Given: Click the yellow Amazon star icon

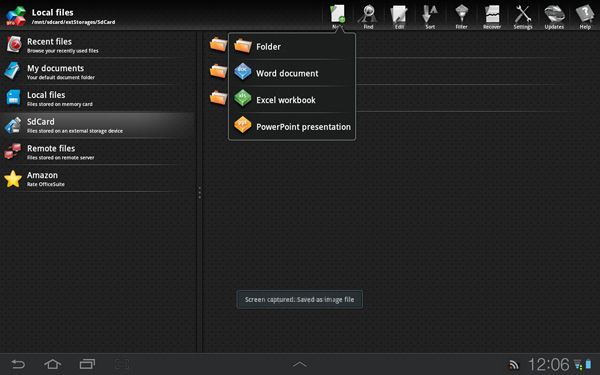Looking at the screenshot, I should pos(13,179).
